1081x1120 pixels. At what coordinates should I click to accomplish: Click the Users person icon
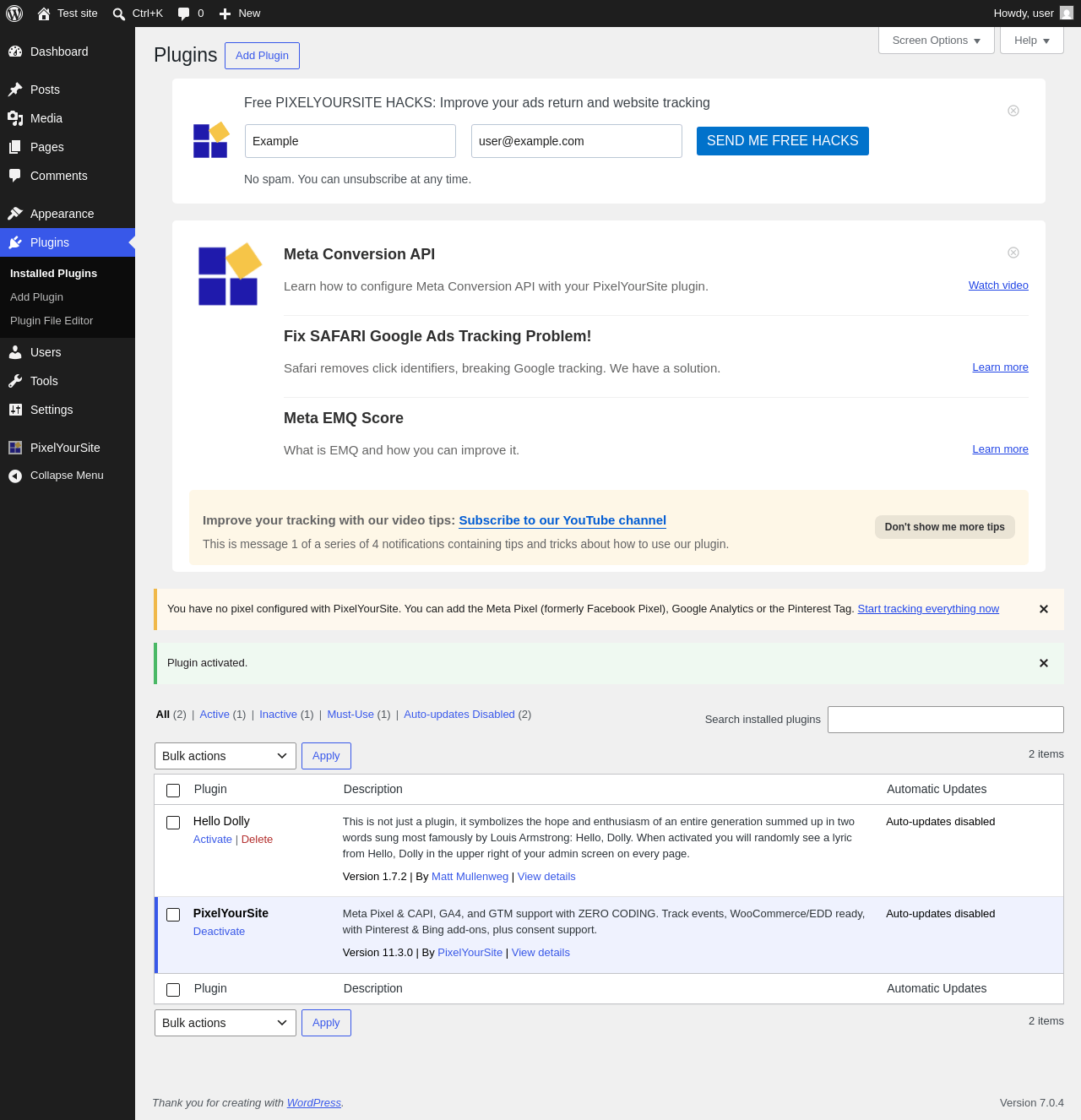tap(15, 352)
